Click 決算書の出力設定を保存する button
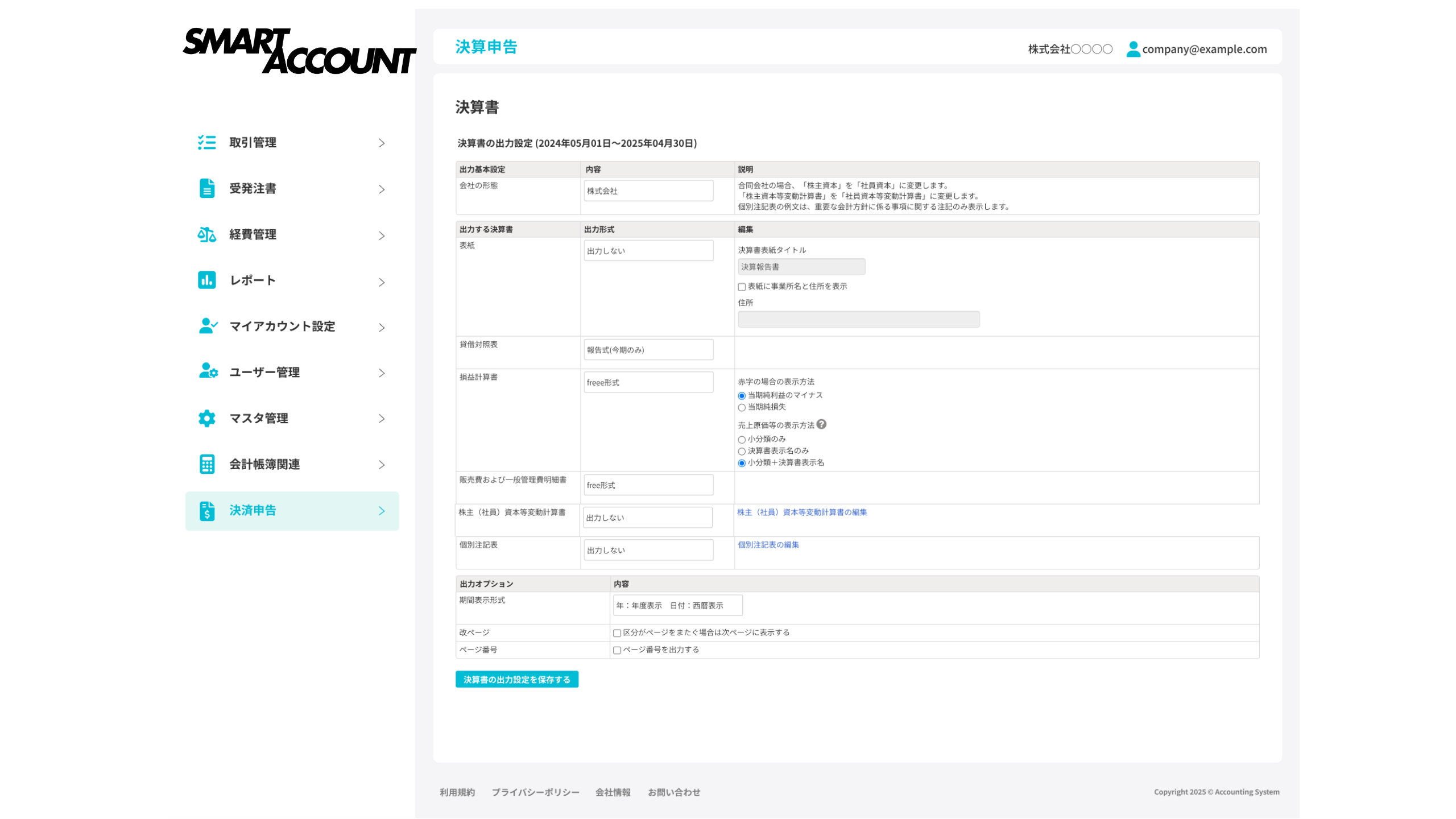1456x819 pixels. point(516,680)
